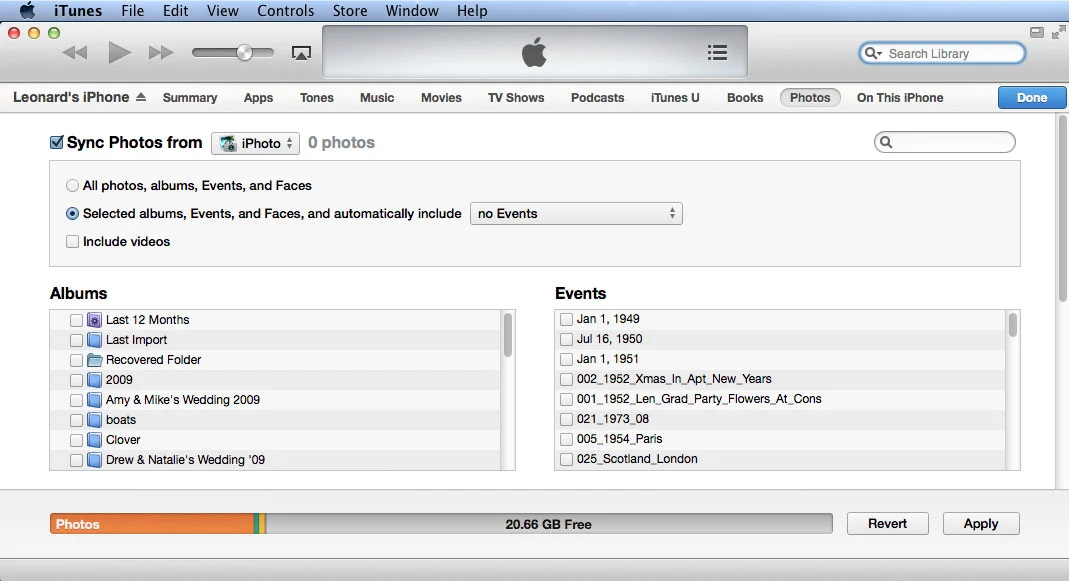
Task: Check the 025_Scotland_London event checkbox
Action: click(566, 459)
